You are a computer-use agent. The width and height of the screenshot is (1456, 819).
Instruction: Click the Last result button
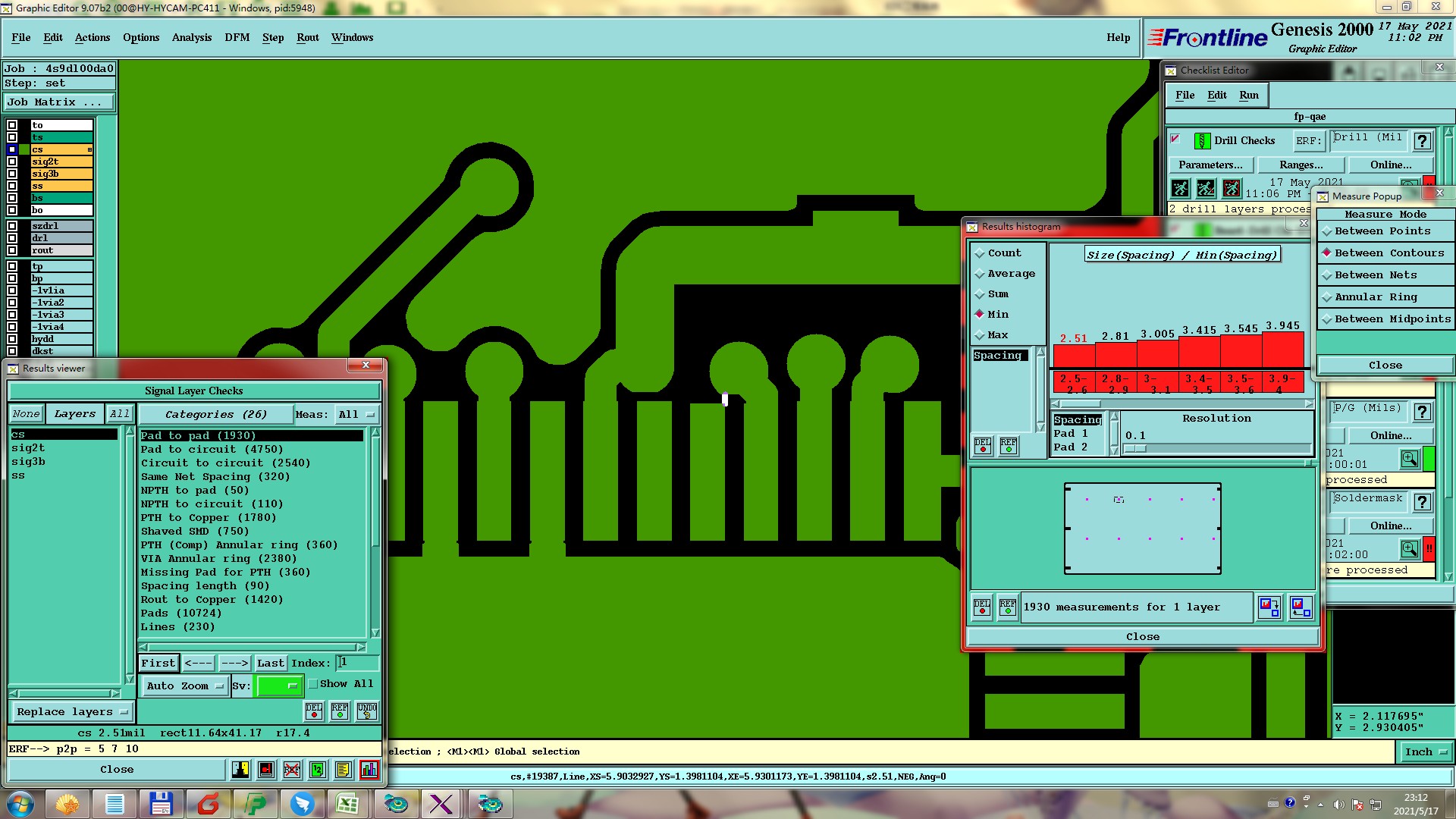[x=270, y=664]
